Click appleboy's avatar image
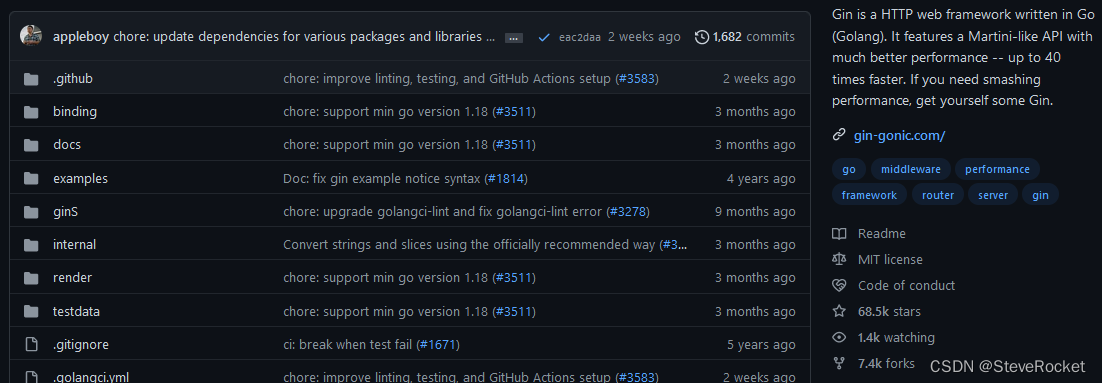 point(31,37)
